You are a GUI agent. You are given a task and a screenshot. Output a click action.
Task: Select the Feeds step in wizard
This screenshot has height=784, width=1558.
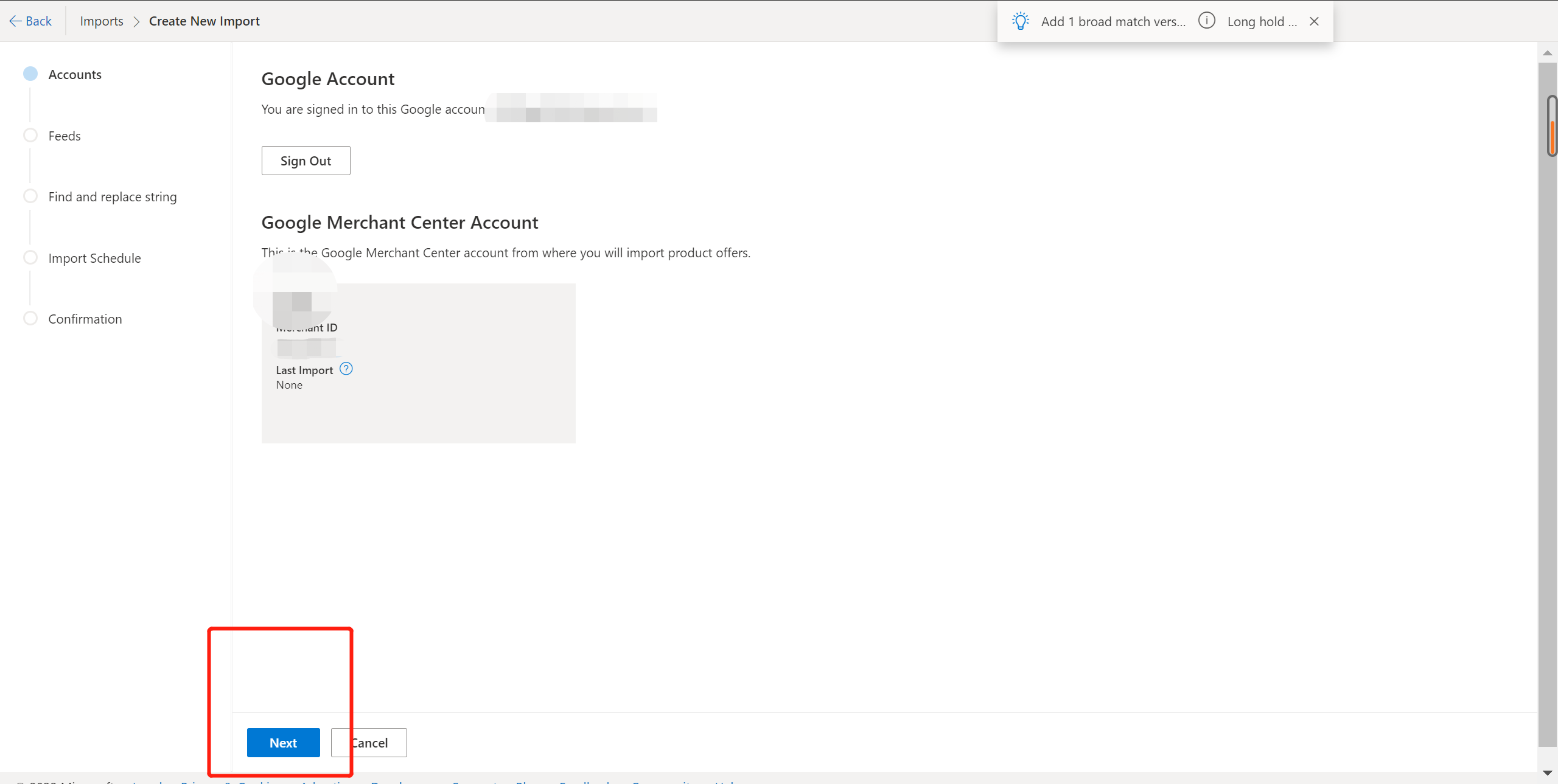[x=65, y=136]
